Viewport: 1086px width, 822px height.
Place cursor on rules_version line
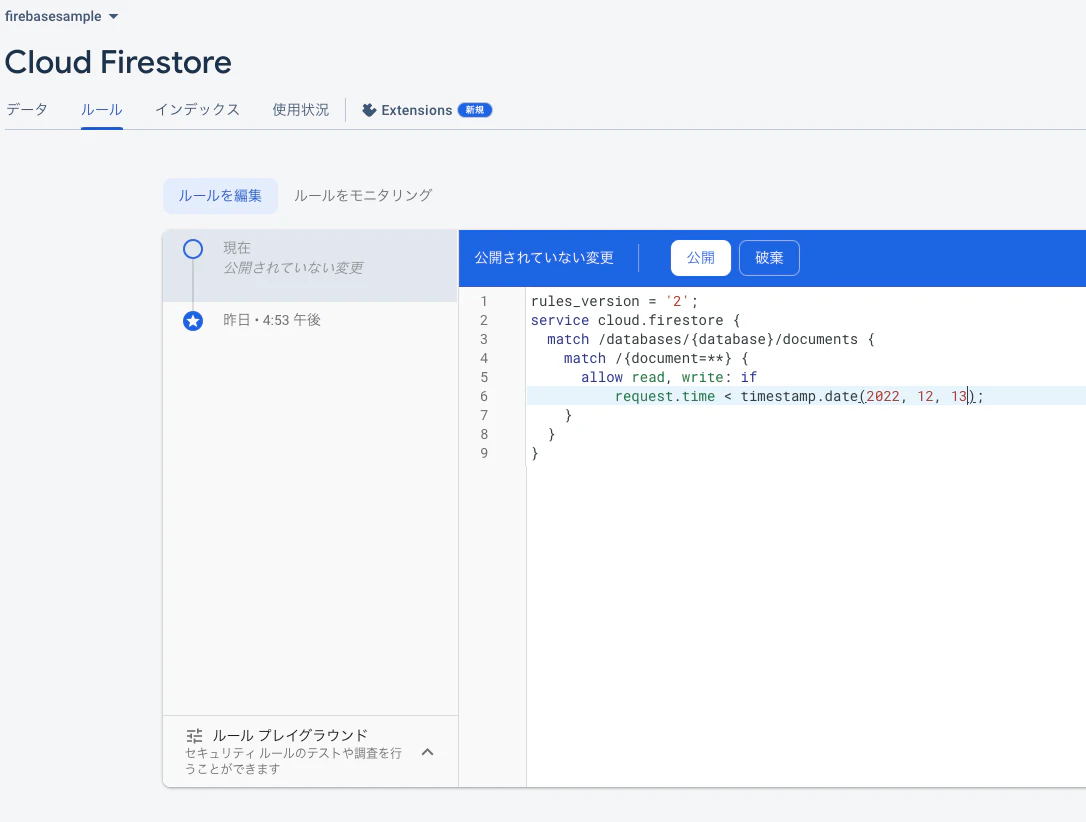614,301
